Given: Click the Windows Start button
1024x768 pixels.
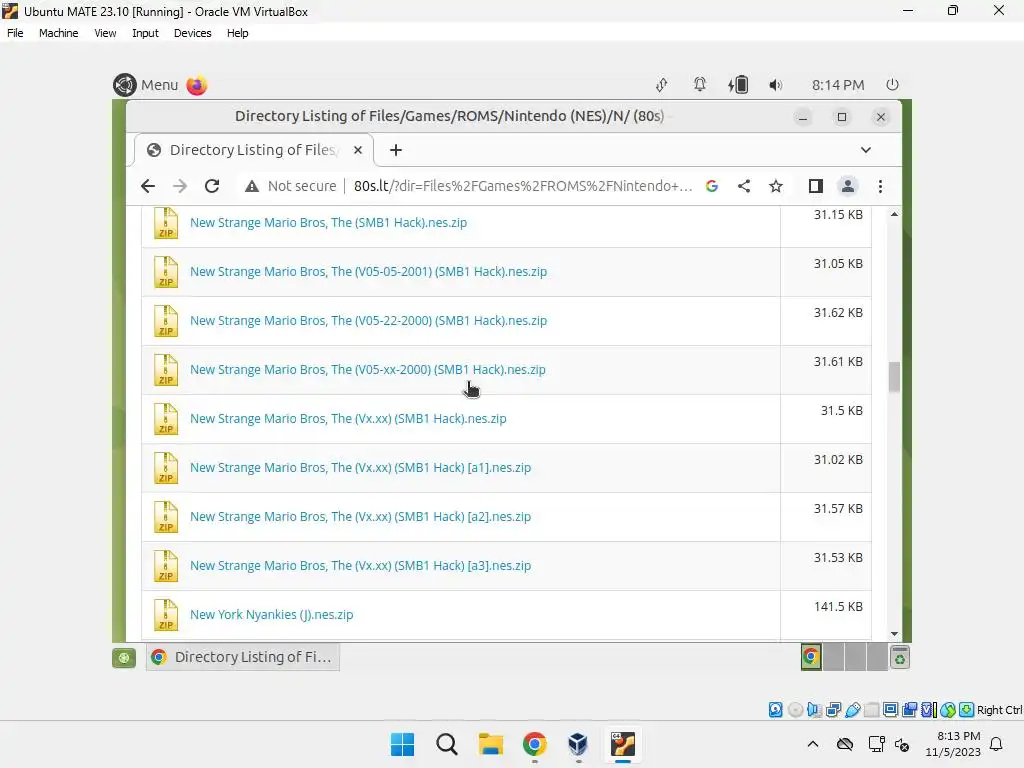Looking at the screenshot, I should (x=402, y=744).
